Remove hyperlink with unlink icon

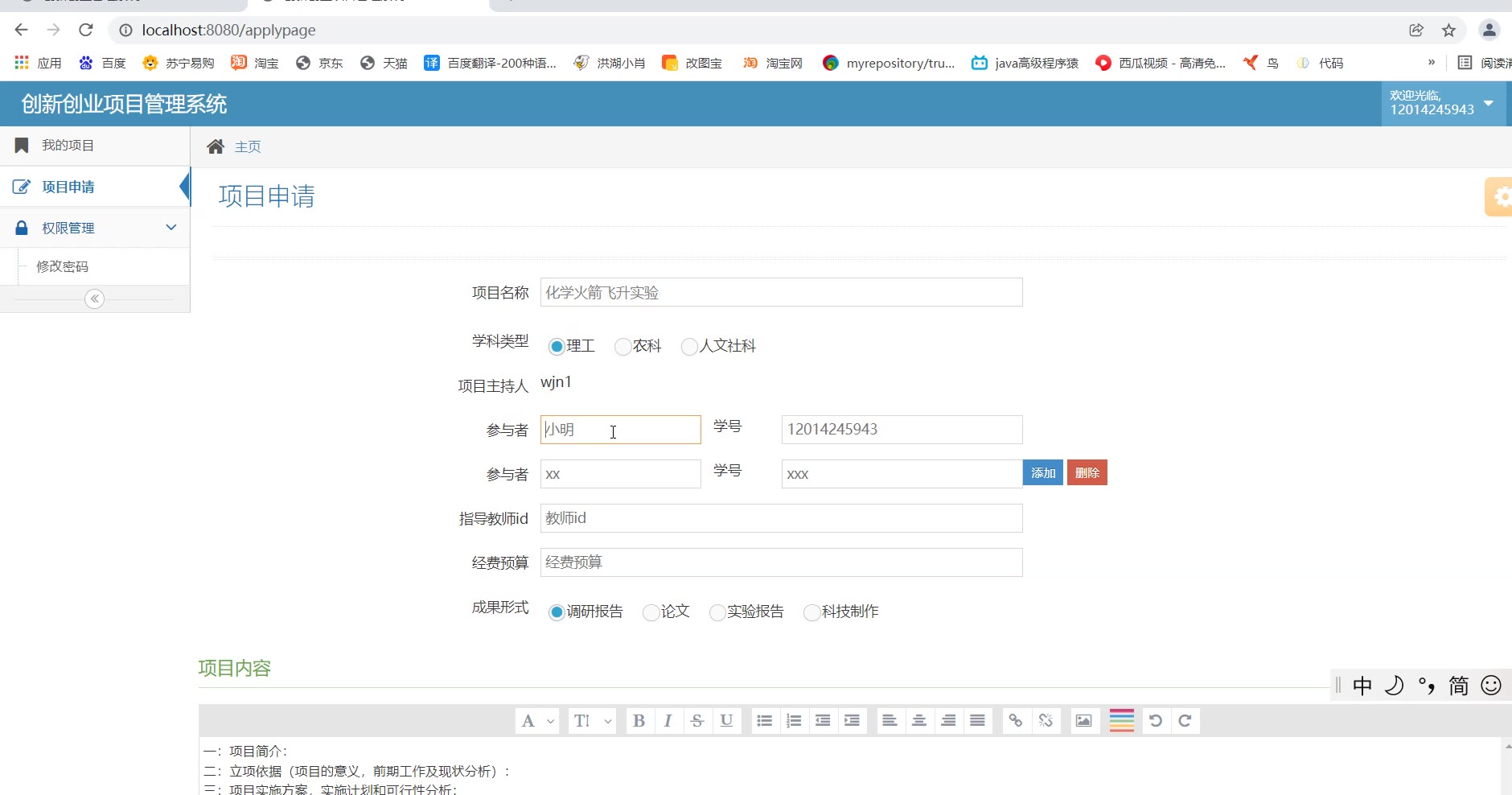(x=1046, y=721)
